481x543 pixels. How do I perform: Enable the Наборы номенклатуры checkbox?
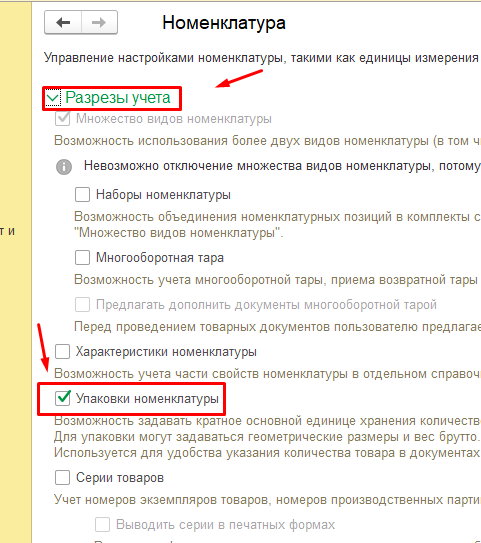(x=82, y=195)
